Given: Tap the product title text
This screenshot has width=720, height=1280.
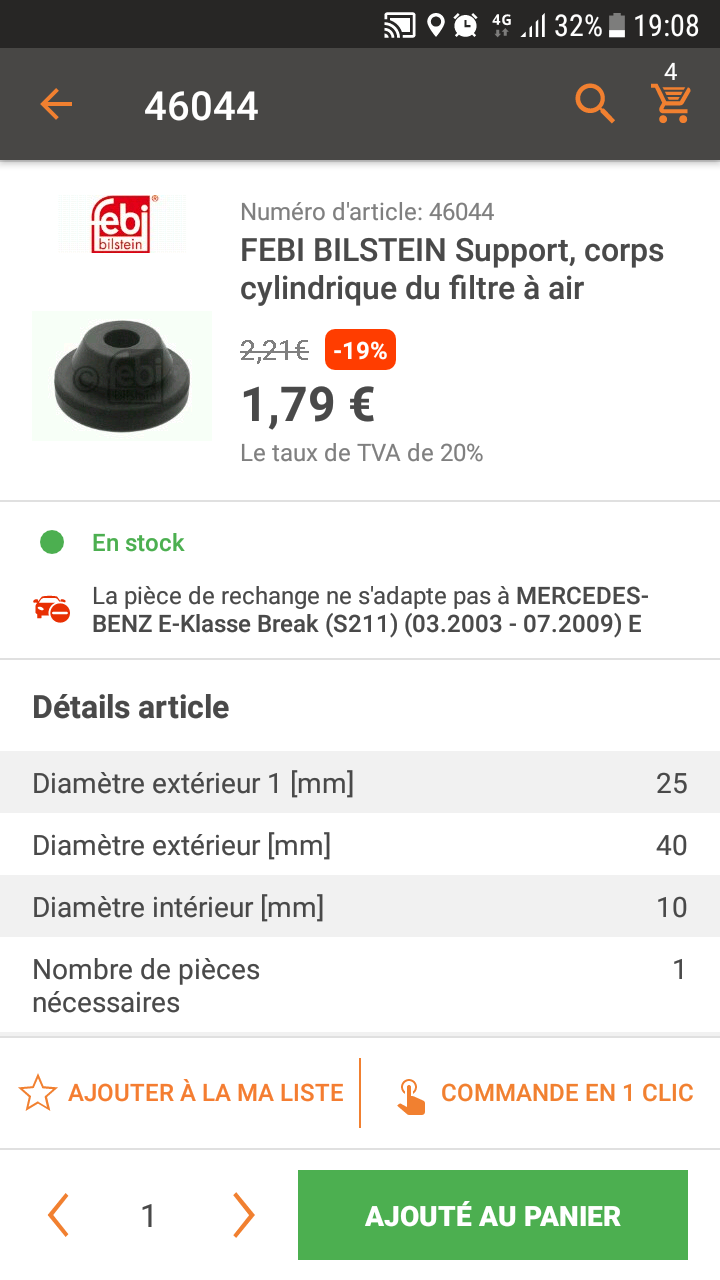Looking at the screenshot, I should (452, 269).
